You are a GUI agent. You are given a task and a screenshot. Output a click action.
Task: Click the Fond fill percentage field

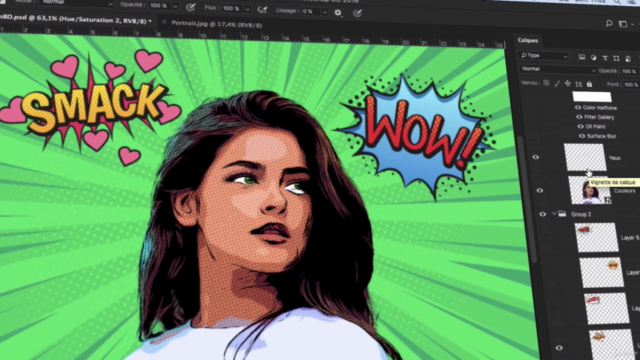(631, 84)
